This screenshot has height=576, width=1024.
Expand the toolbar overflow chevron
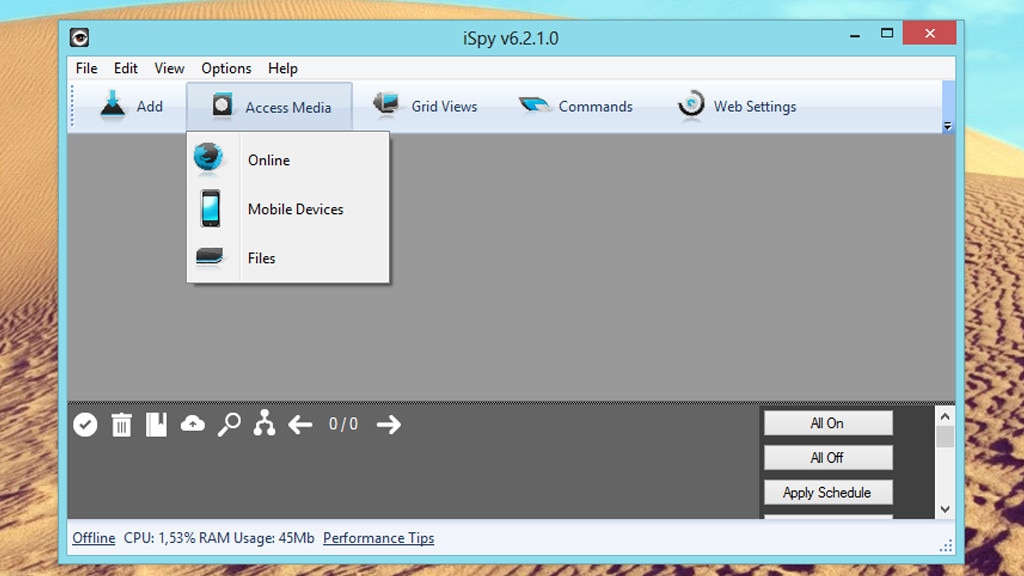point(947,124)
